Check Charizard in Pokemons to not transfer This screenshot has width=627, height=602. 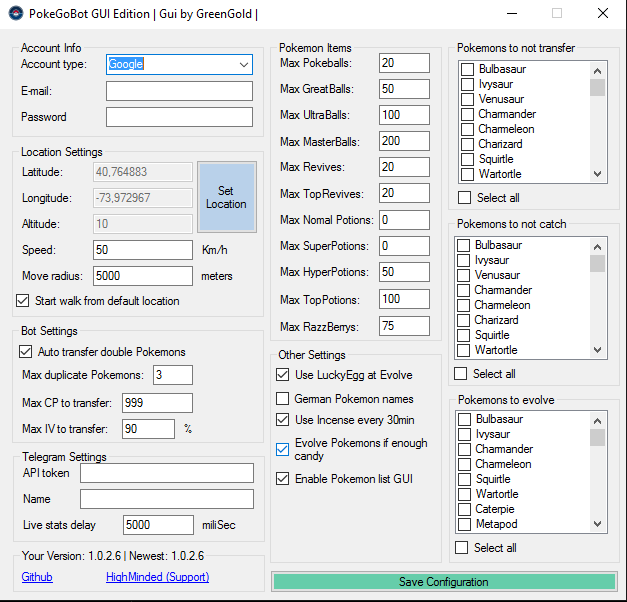(x=467, y=144)
